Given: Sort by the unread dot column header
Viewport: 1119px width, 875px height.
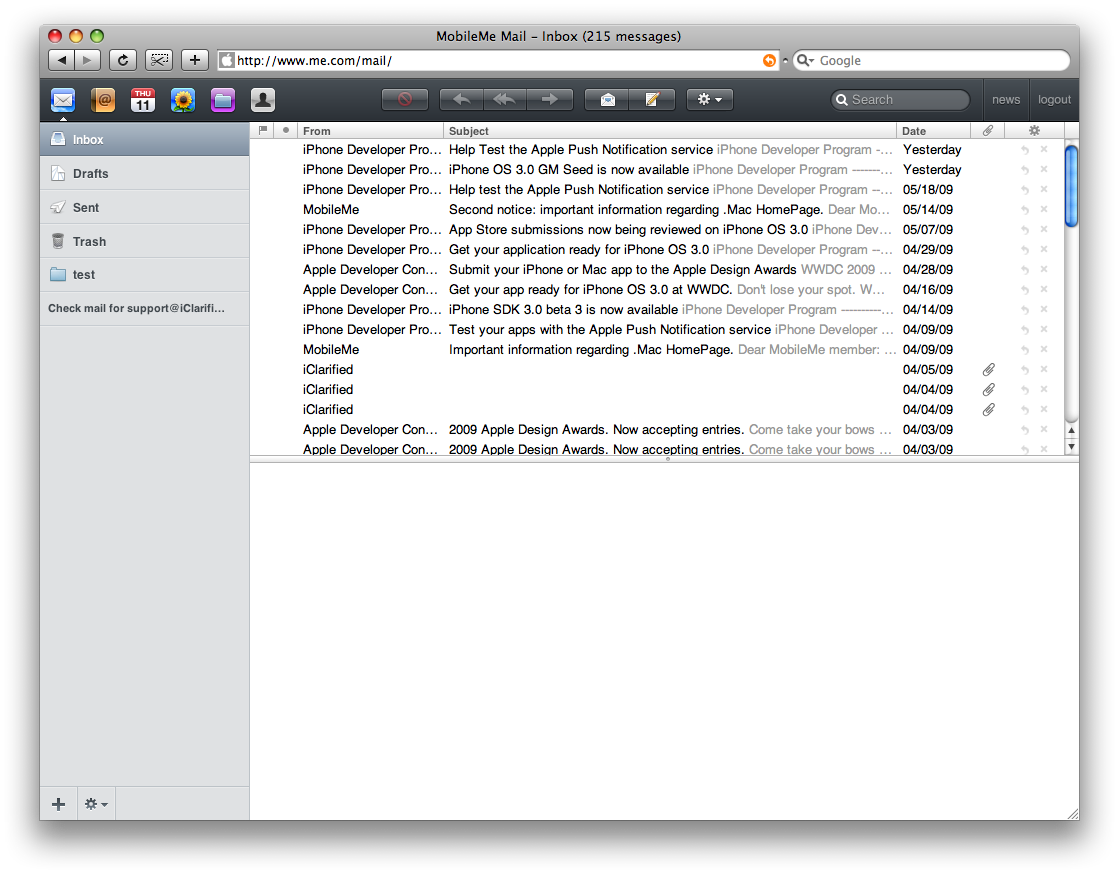Looking at the screenshot, I should (x=285, y=130).
